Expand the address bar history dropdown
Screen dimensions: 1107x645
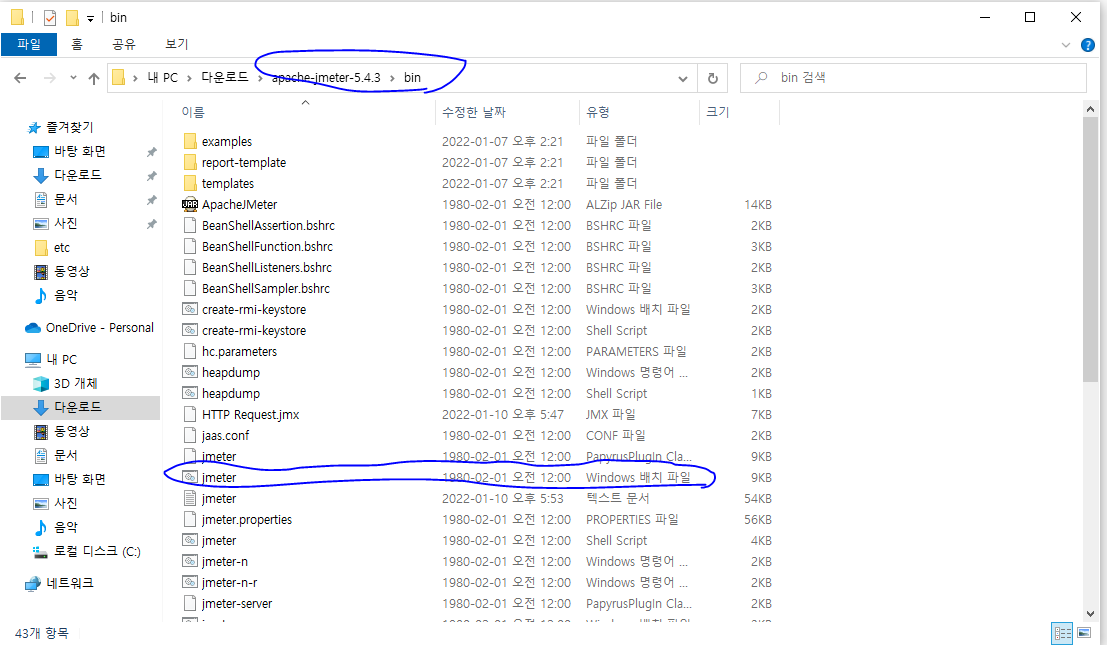point(683,78)
